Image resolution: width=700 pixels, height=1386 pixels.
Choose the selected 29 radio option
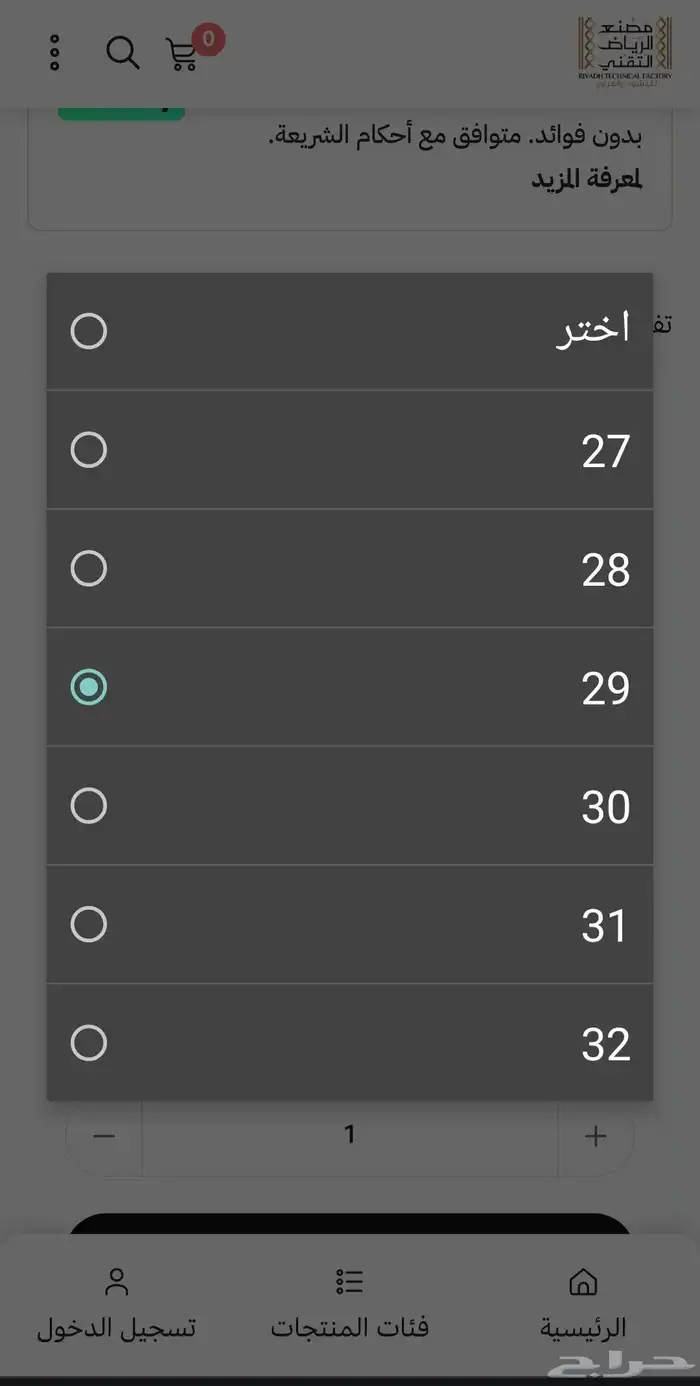point(89,687)
